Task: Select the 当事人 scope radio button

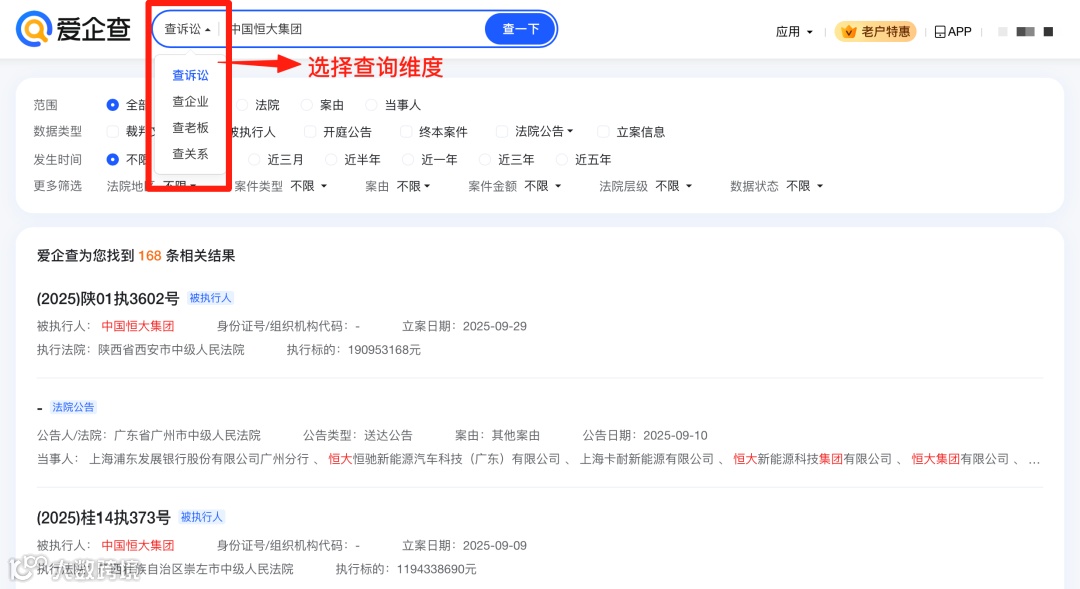Action: [372, 105]
